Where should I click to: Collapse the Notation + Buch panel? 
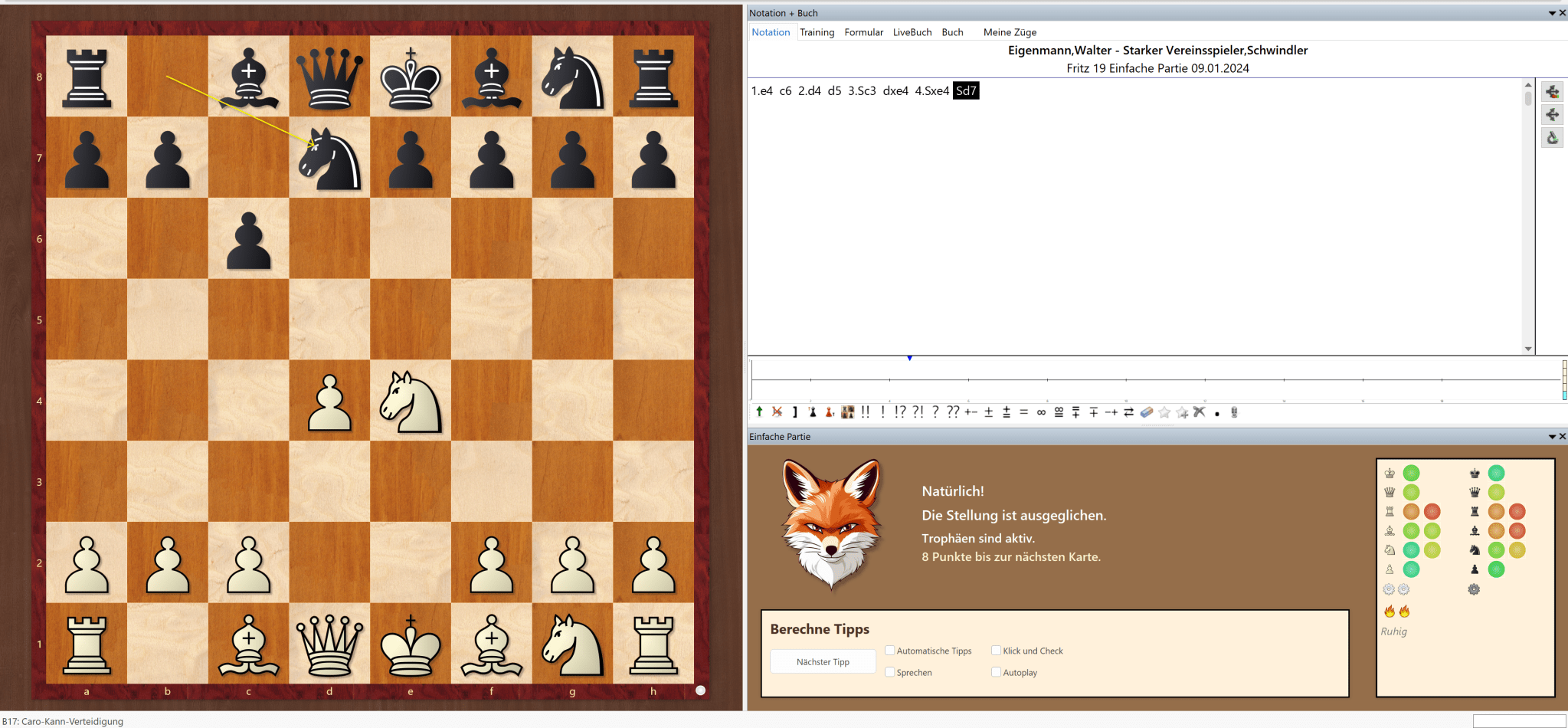click(x=1552, y=12)
